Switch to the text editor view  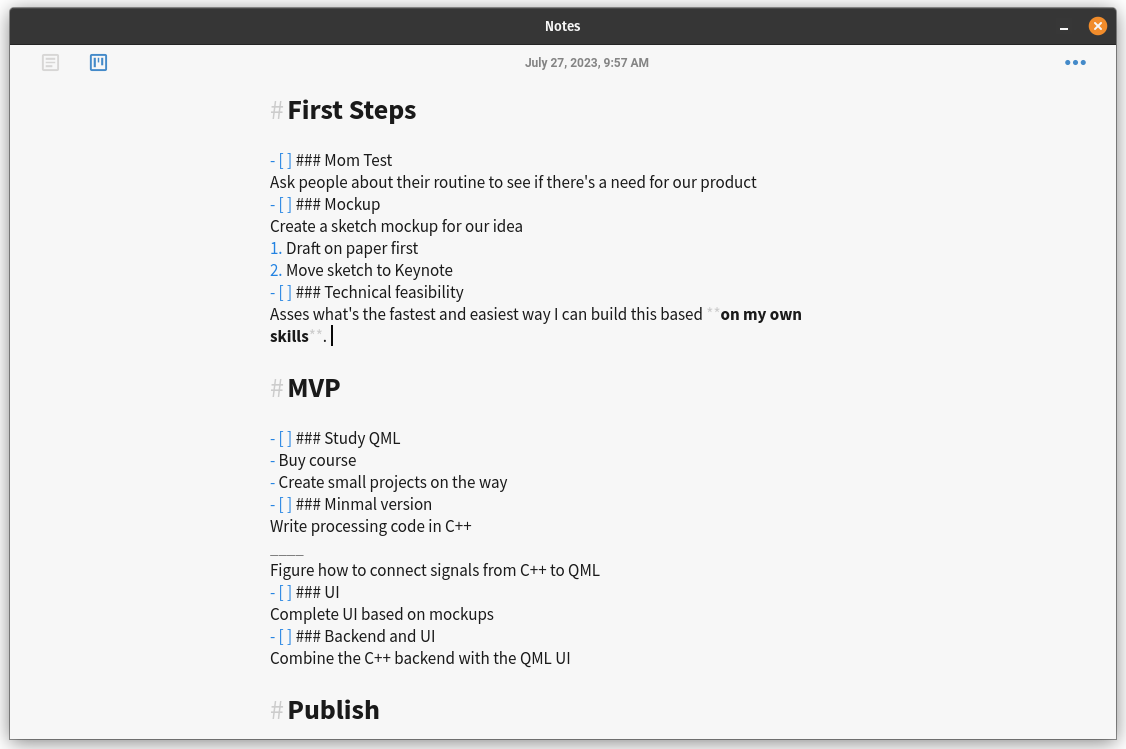click(x=50, y=62)
